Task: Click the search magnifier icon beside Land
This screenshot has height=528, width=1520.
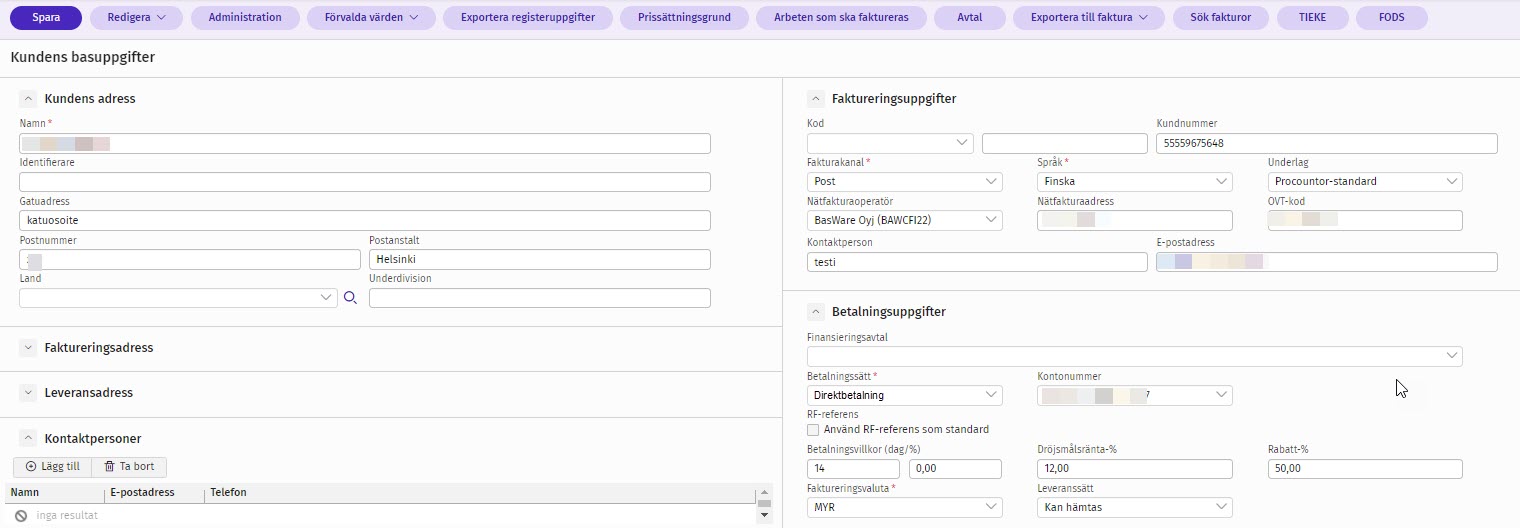Action: 350,298
